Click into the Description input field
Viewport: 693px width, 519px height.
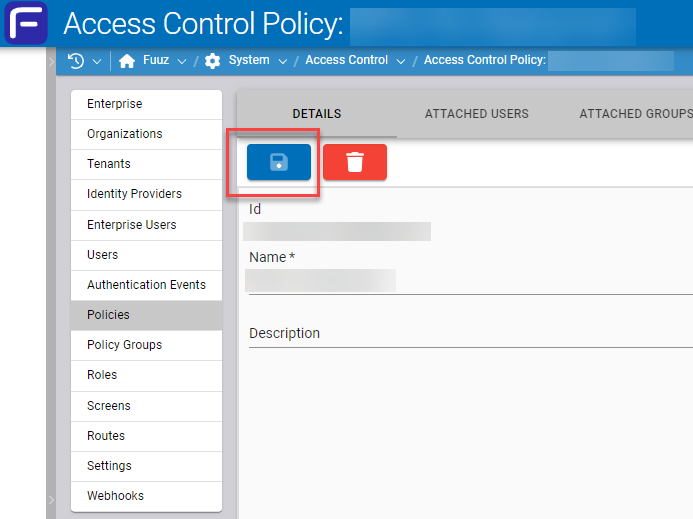coord(471,334)
